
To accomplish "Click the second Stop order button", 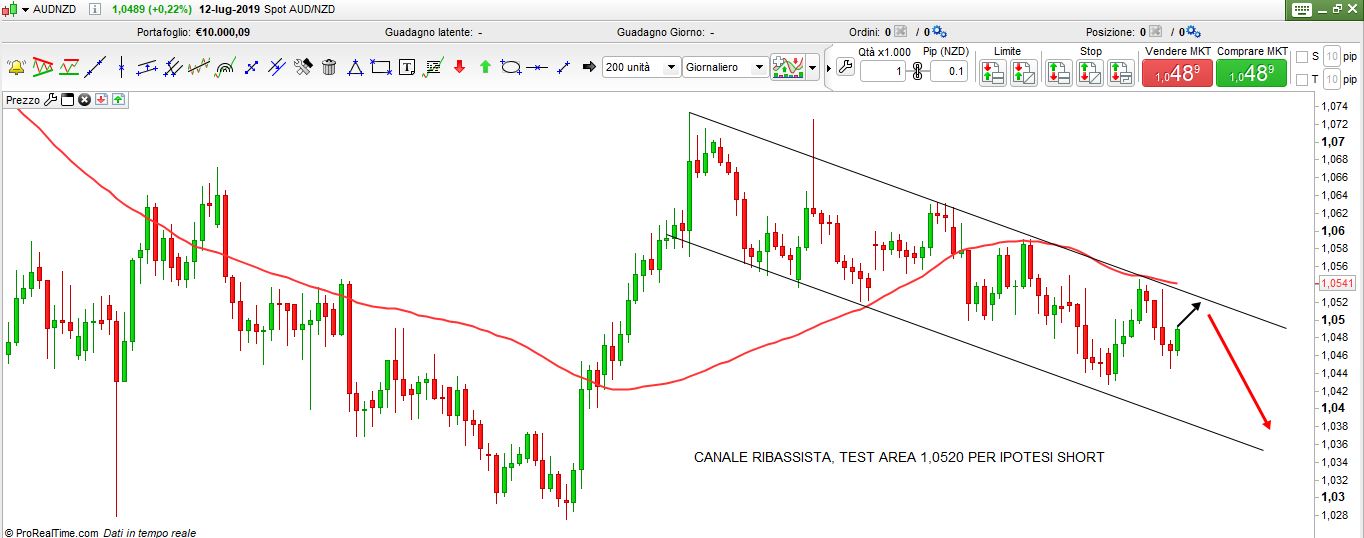I will [x=1089, y=72].
